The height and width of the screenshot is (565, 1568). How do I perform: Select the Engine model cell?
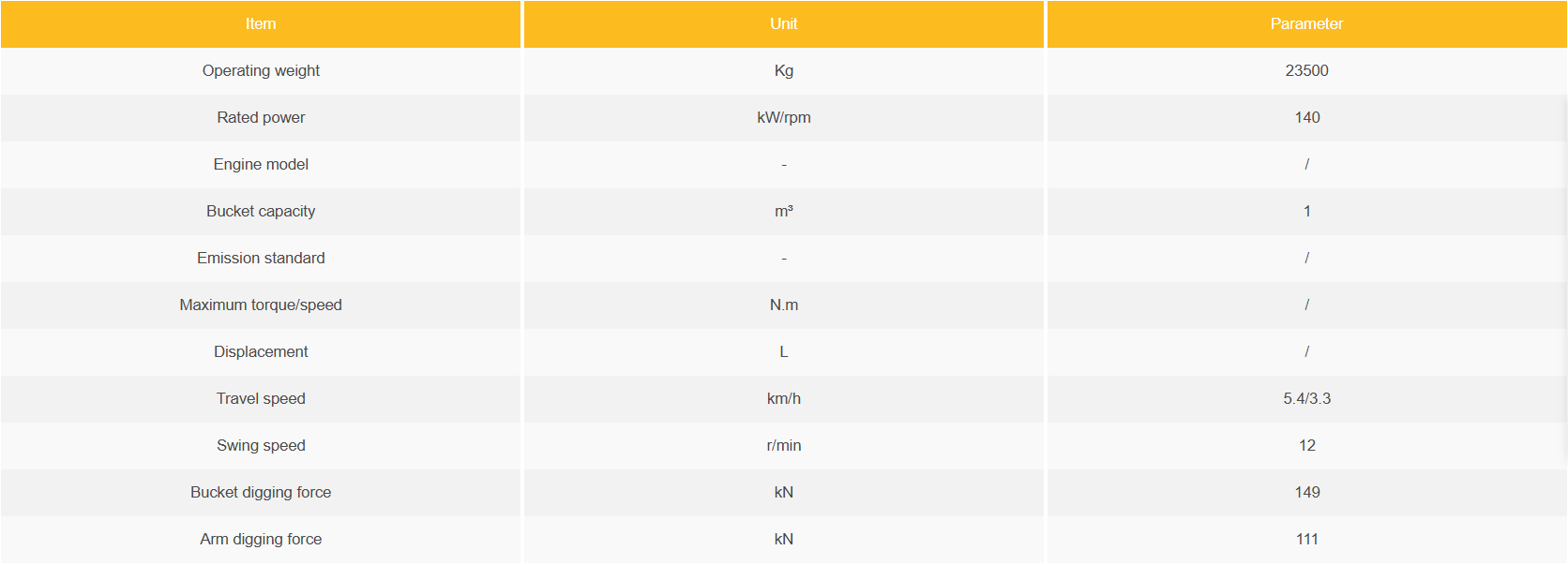click(x=261, y=165)
